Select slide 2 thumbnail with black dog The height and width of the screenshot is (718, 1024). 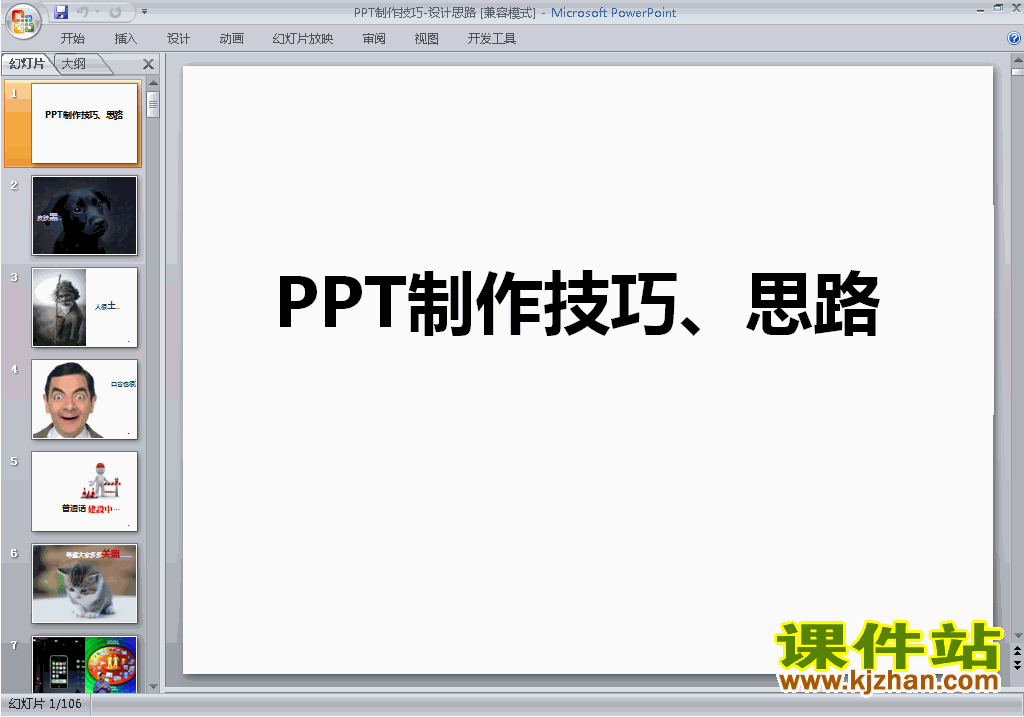coord(85,215)
